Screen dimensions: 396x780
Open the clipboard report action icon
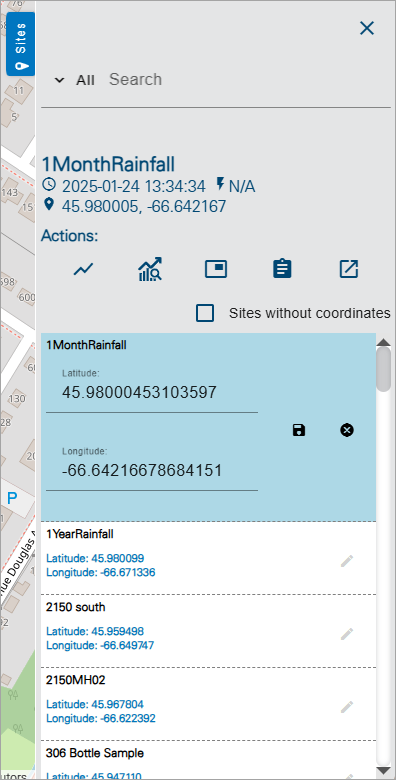tap(282, 269)
